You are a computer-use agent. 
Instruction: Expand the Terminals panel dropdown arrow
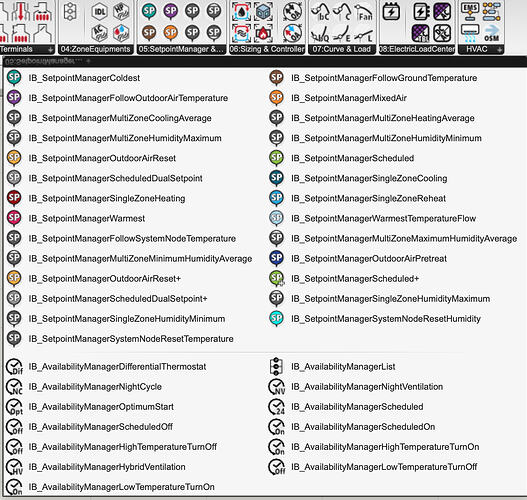51,50
